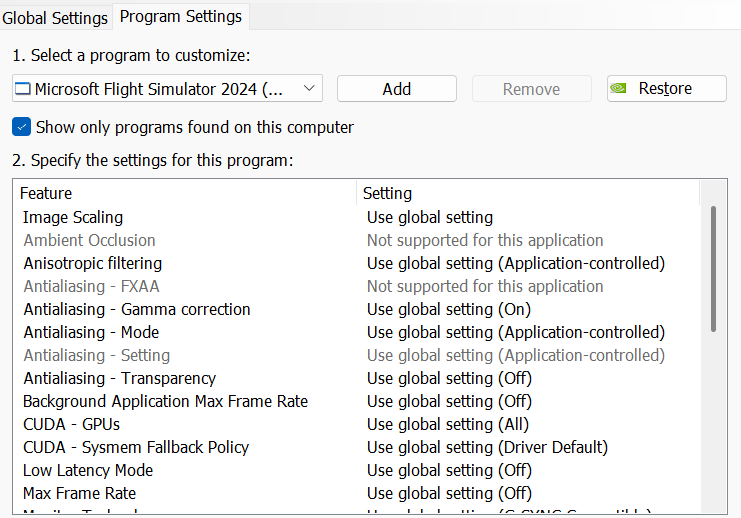The height and width of the screenshot is (518, 741).
Task: Select the Max Frame Rate feature
Action: 79,493
